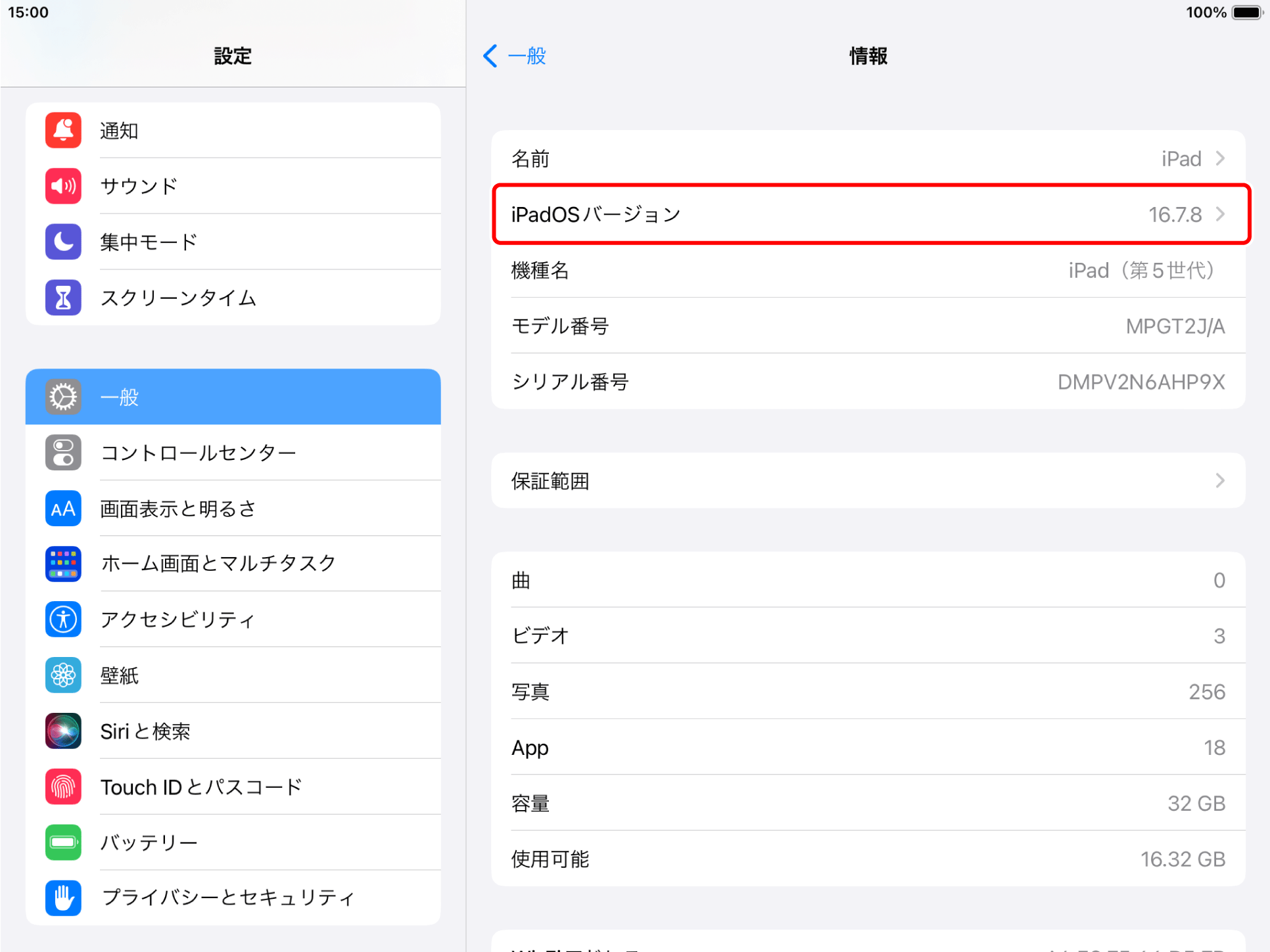Tap the moon 集中モード icon

[x=63, y=242]
